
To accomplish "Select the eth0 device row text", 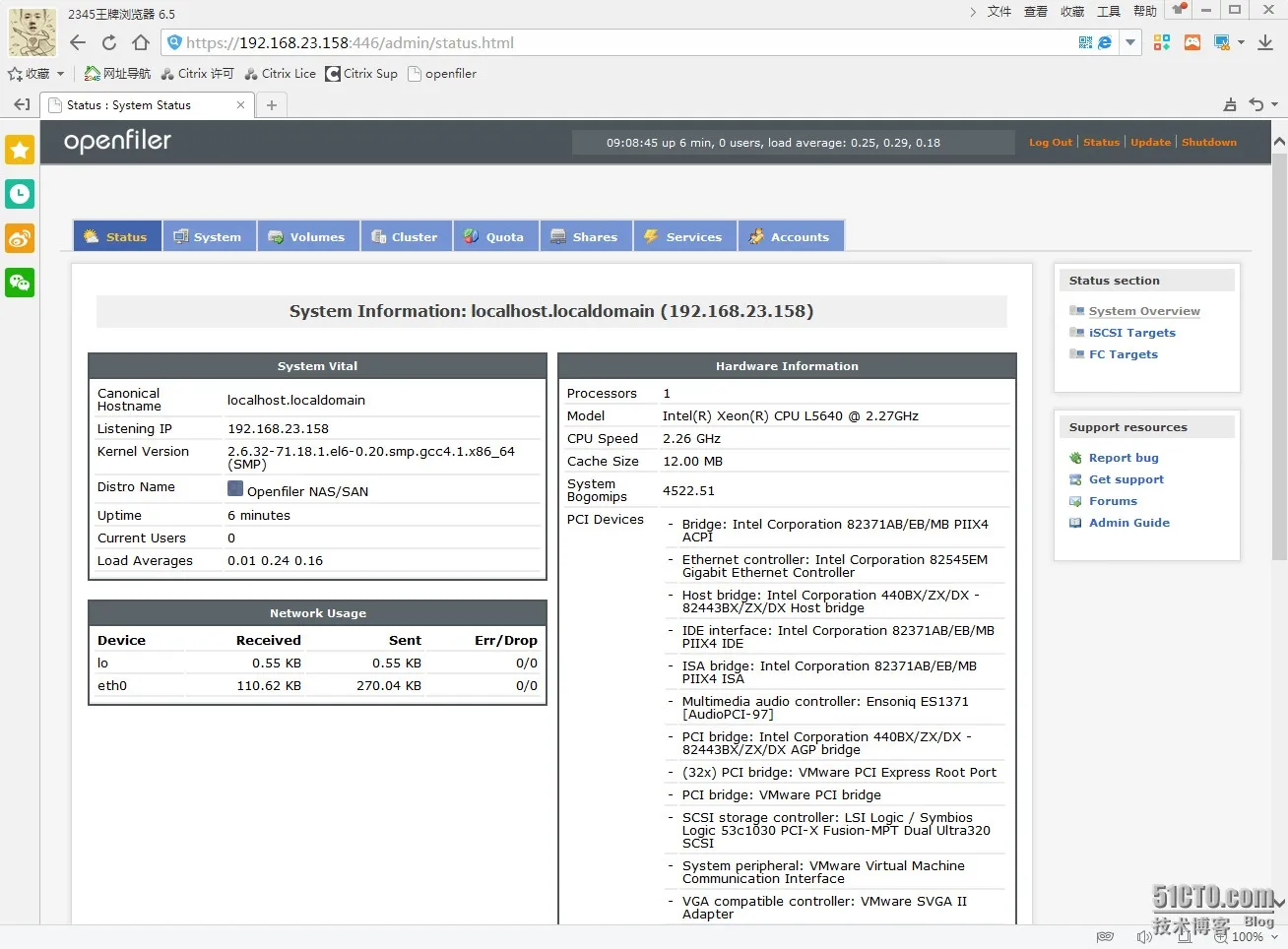I will click(x=112, y=685).
